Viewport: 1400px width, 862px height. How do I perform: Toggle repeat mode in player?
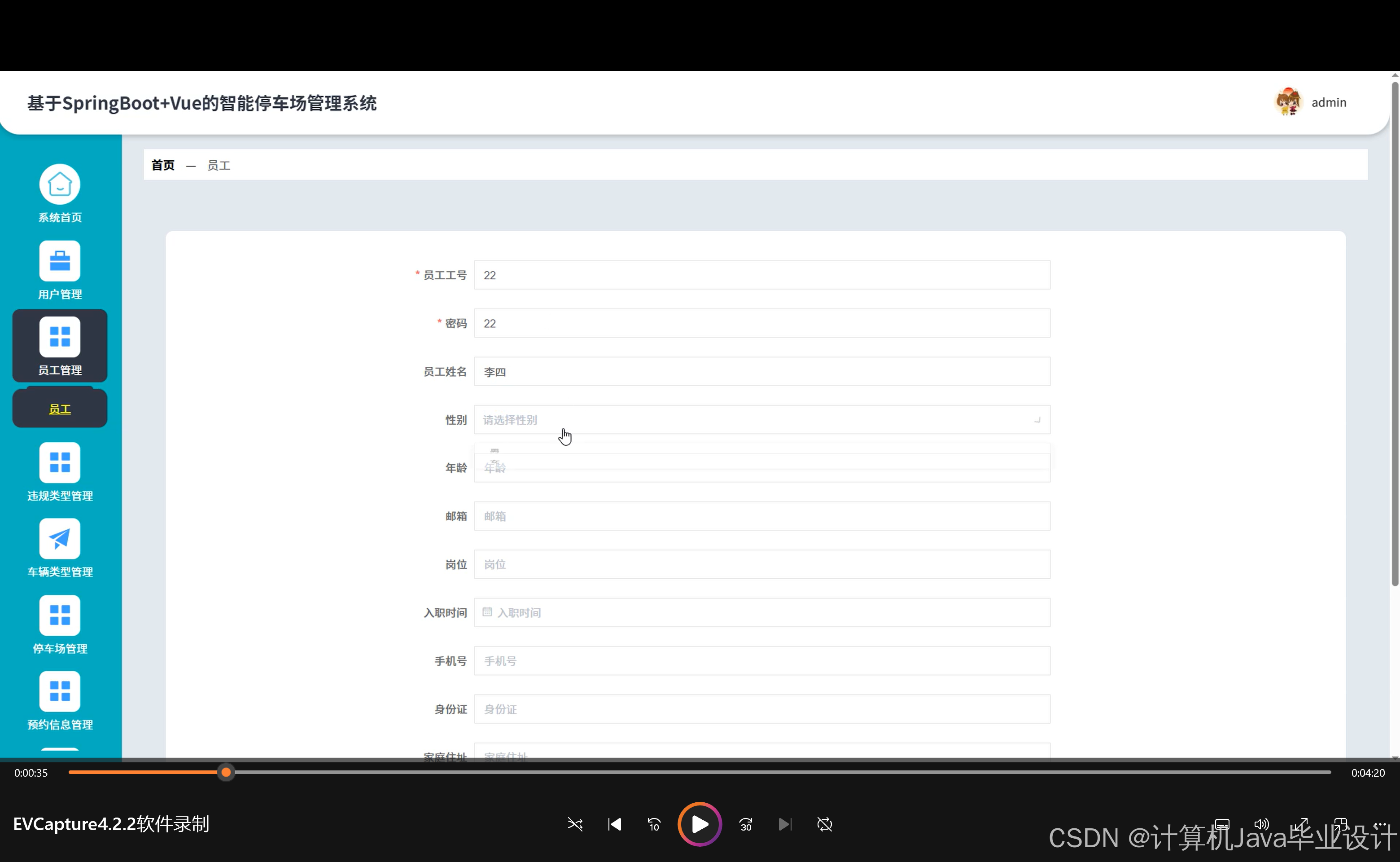pyautogui.click(x=824, y=824)
